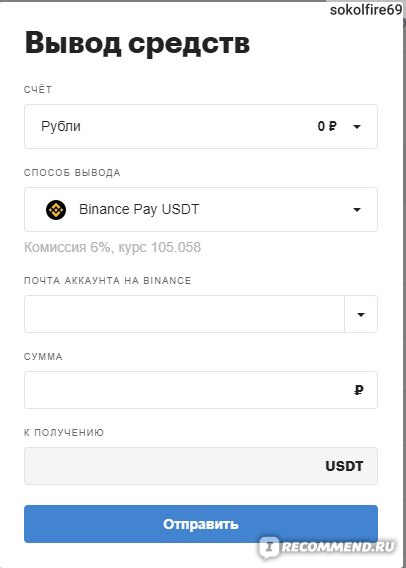This screenshot has width=406, height=568.
Task: Click the Способ вывода label
Action: click(x=72, y=172)
